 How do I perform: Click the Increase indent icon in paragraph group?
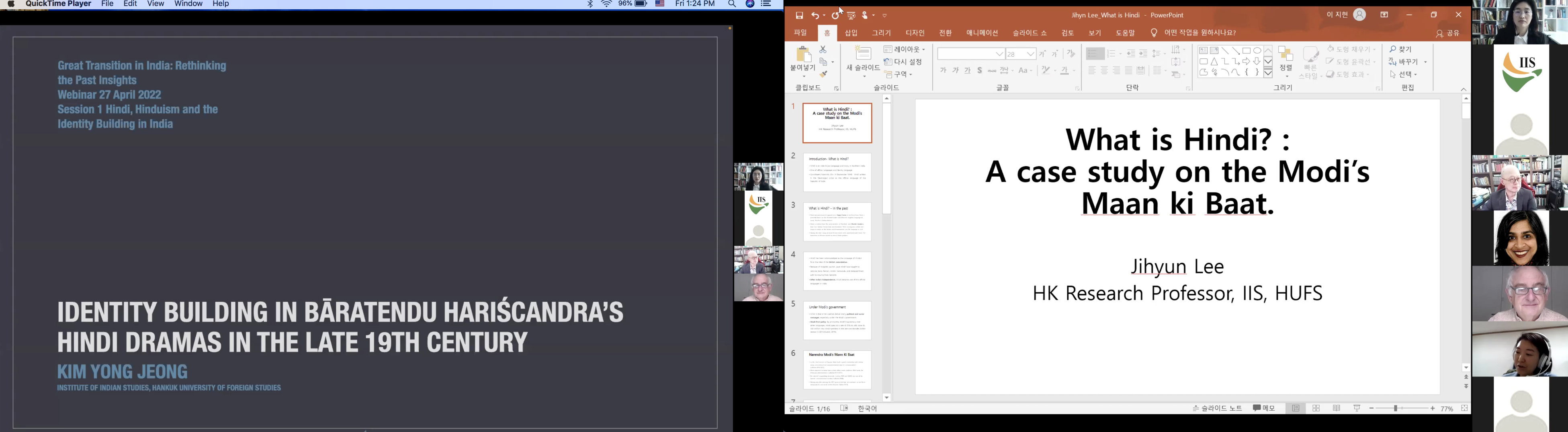pos(1143,54)
